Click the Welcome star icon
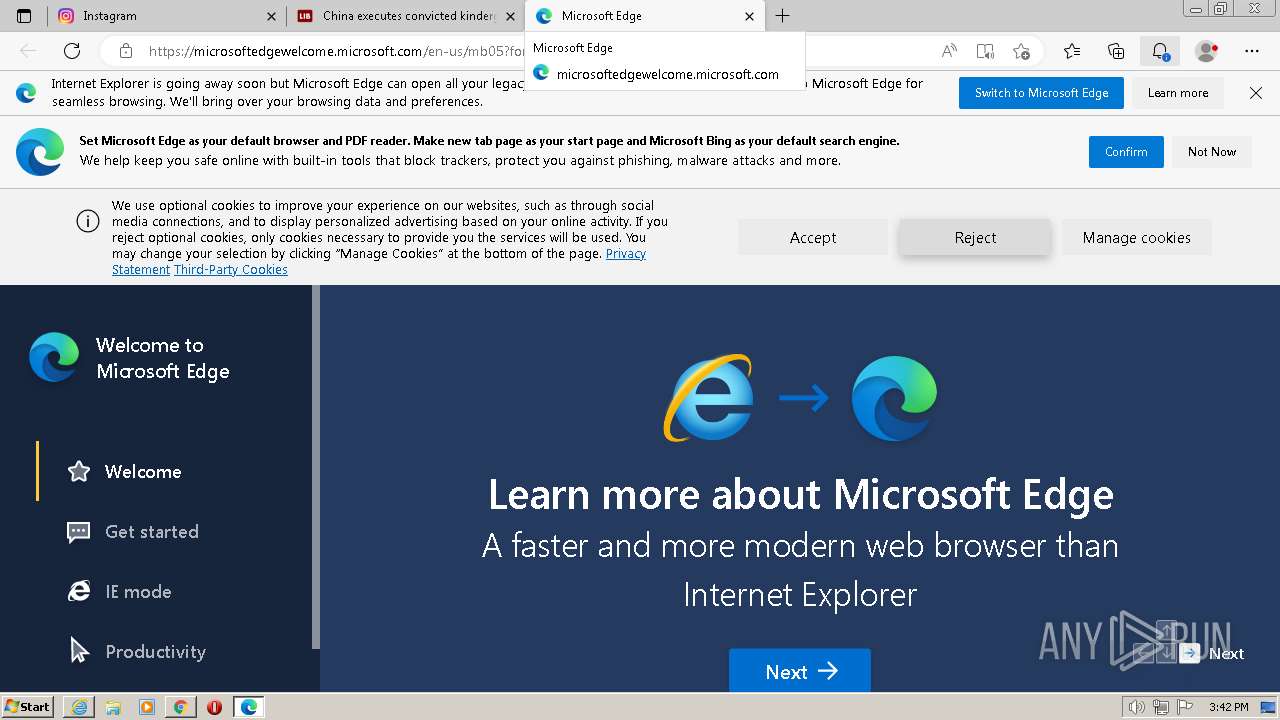 click(78, 471)
